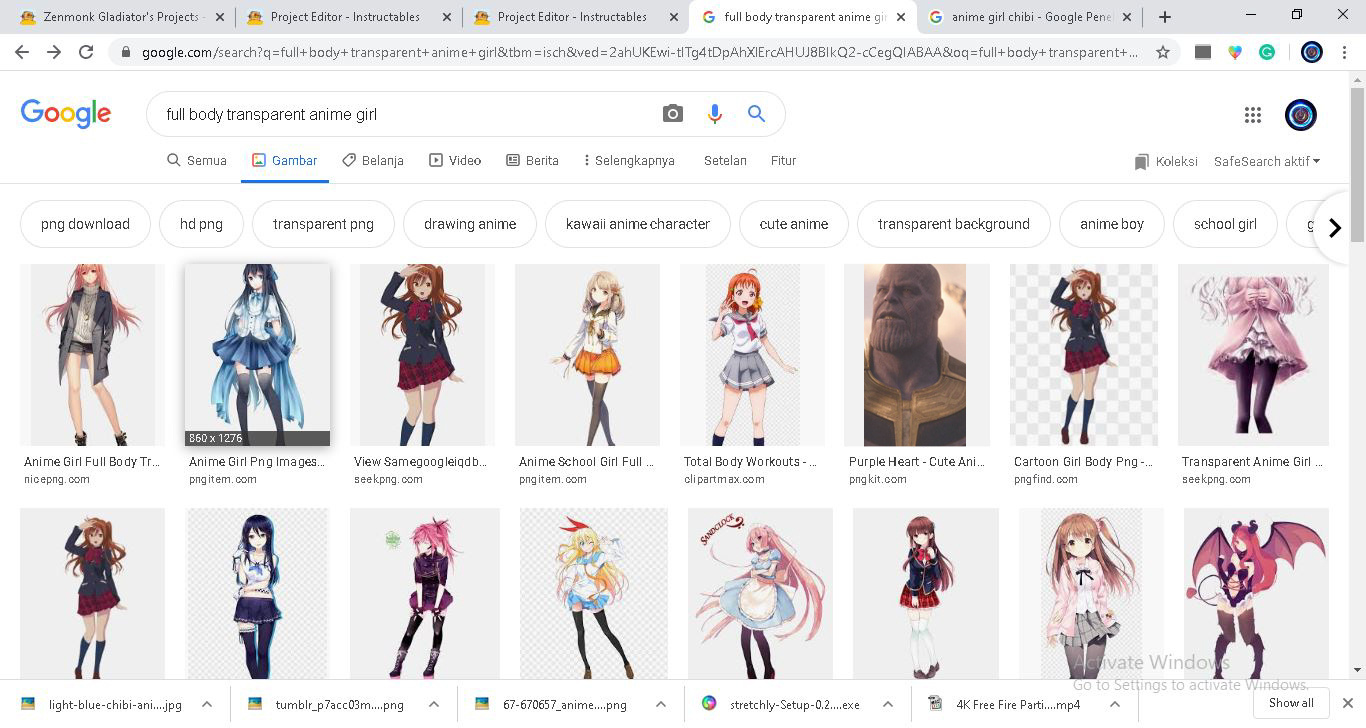This screenshot has height=728, width=1366.
Task: Click the search magnifier icon
Action: click(756, 113)
